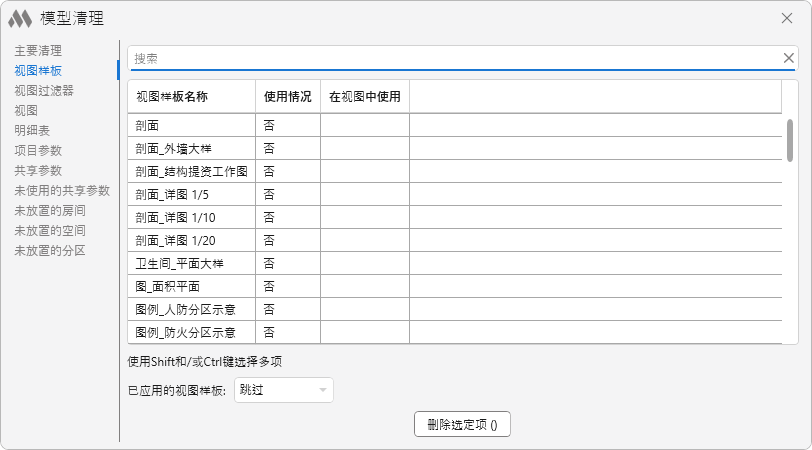The width and height of the screenshot is (812, 450).
Task: Sort by 使用情况 column header
Action: click(x=287, y=97)
